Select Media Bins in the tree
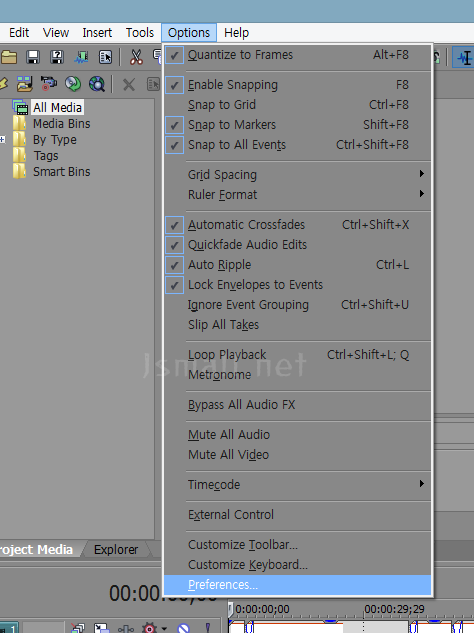474x633 pixels. tap(62, 124)
